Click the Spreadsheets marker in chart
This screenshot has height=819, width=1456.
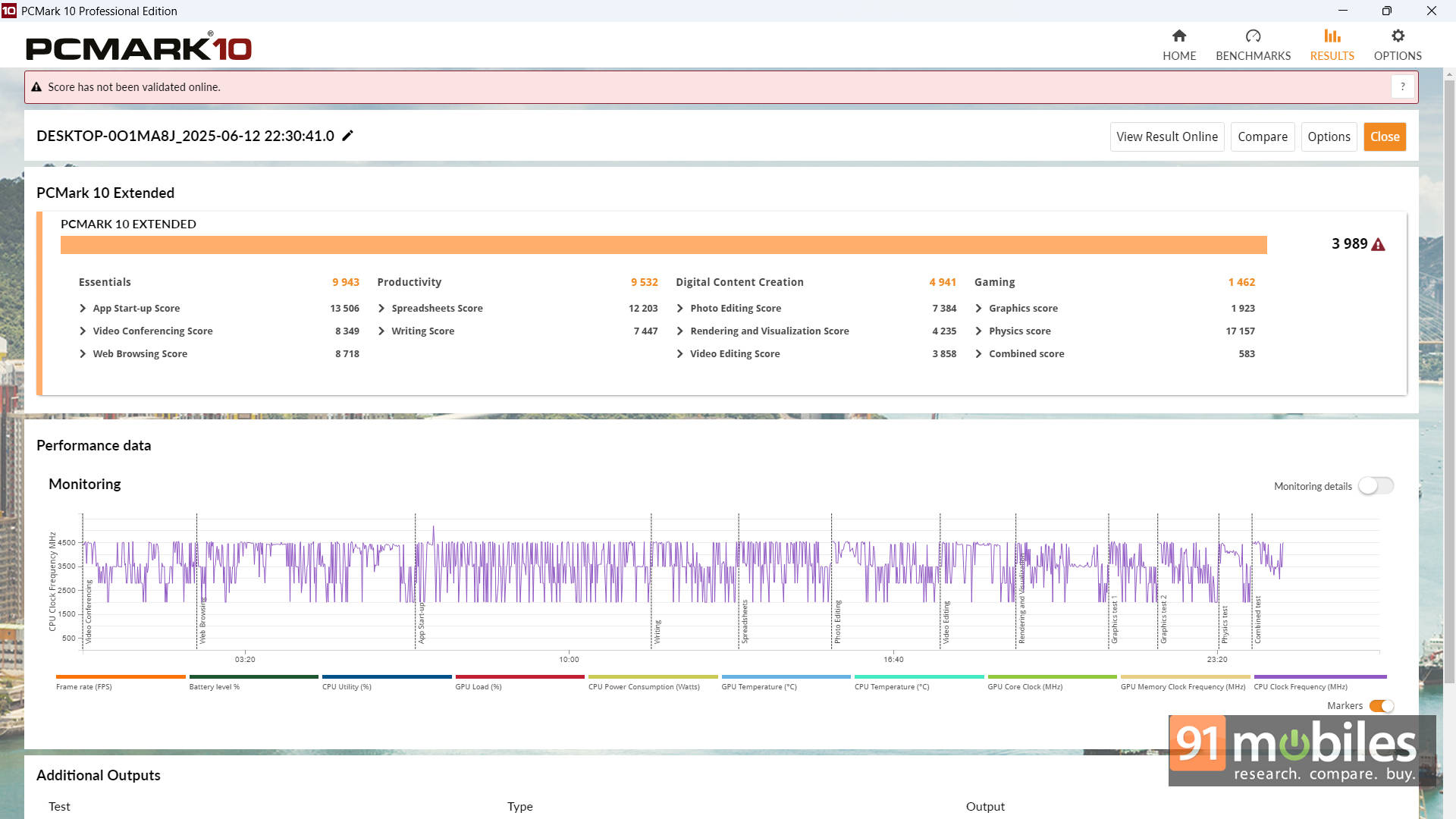(744, 622)
